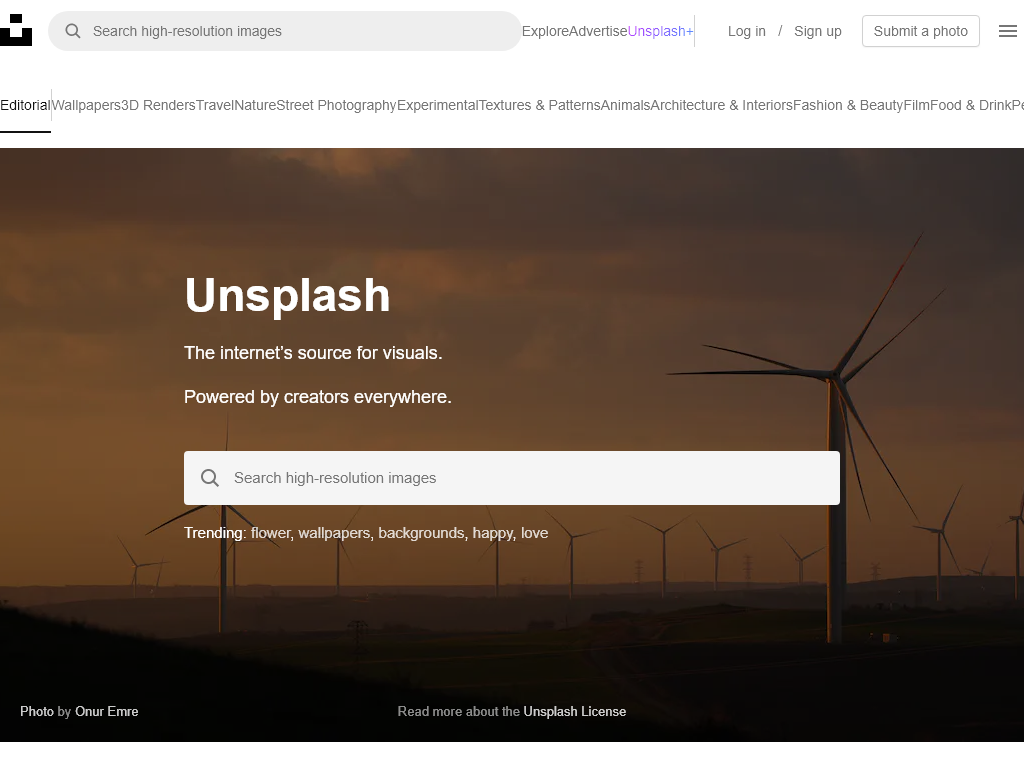The height and width of the screenshot is (768, 1024).
Task: Select the Architecture & Interiors category tab
Action: click(x=722, y=105)
